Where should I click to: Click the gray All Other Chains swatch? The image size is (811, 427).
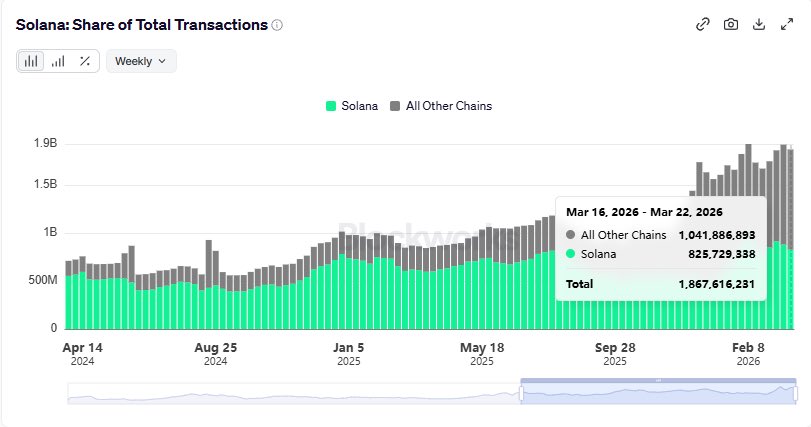click(x=395, y=106)
